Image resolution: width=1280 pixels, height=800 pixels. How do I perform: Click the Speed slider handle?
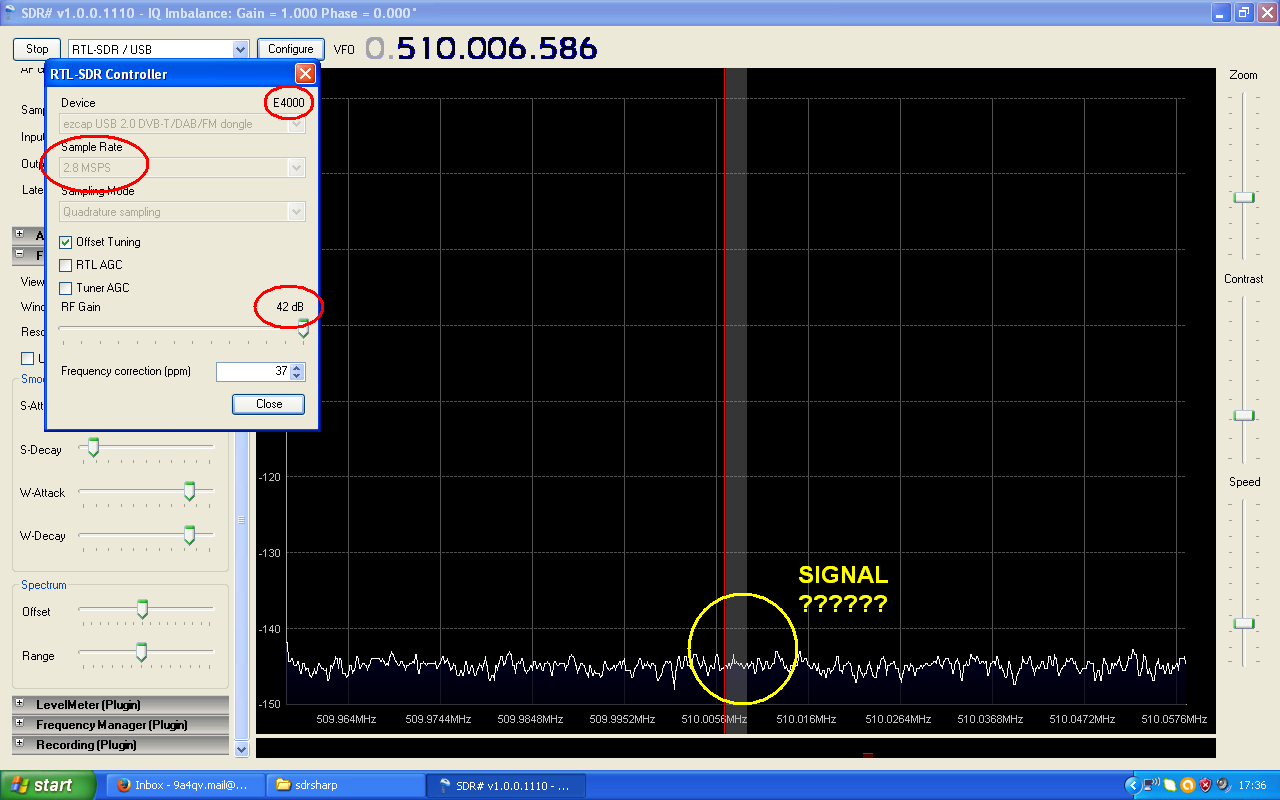tap(1244, 623)
